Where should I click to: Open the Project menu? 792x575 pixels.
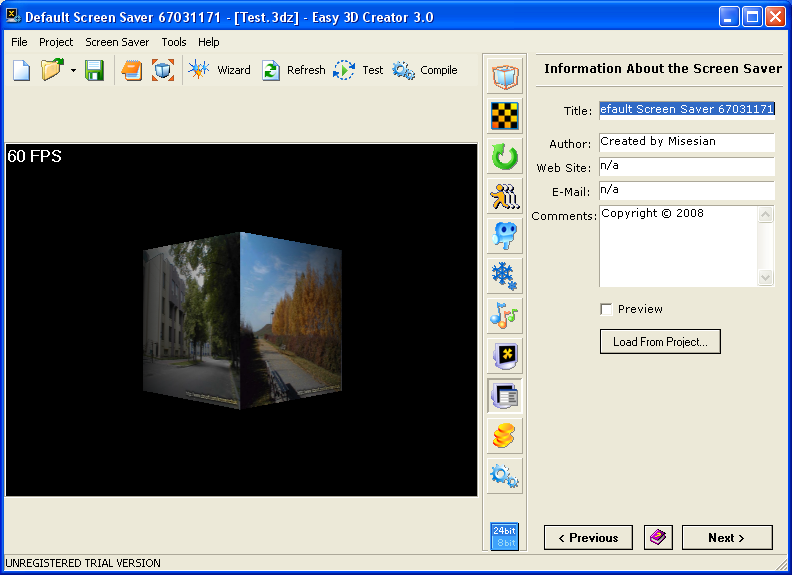pyautogui.click(x=56, y=42)
